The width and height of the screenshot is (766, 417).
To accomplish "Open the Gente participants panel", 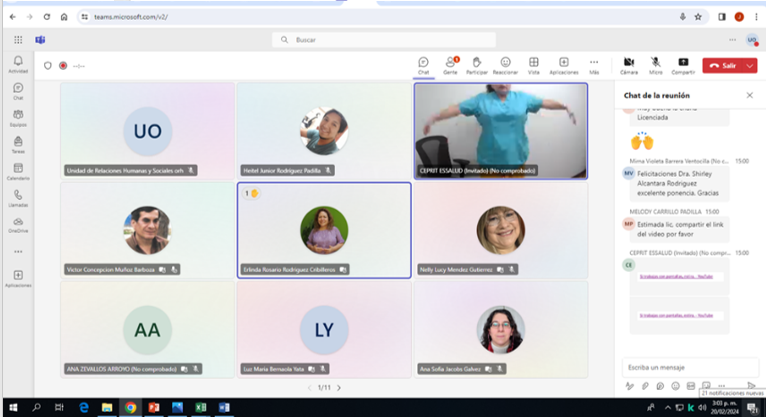I will point(450,65).
